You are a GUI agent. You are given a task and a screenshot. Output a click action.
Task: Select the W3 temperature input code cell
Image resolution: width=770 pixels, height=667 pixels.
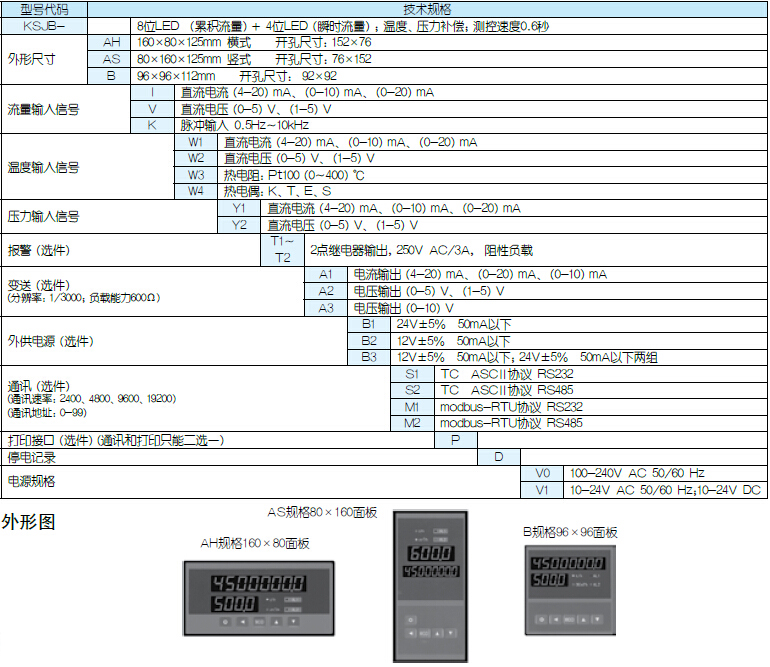click(x=196, y=175)
